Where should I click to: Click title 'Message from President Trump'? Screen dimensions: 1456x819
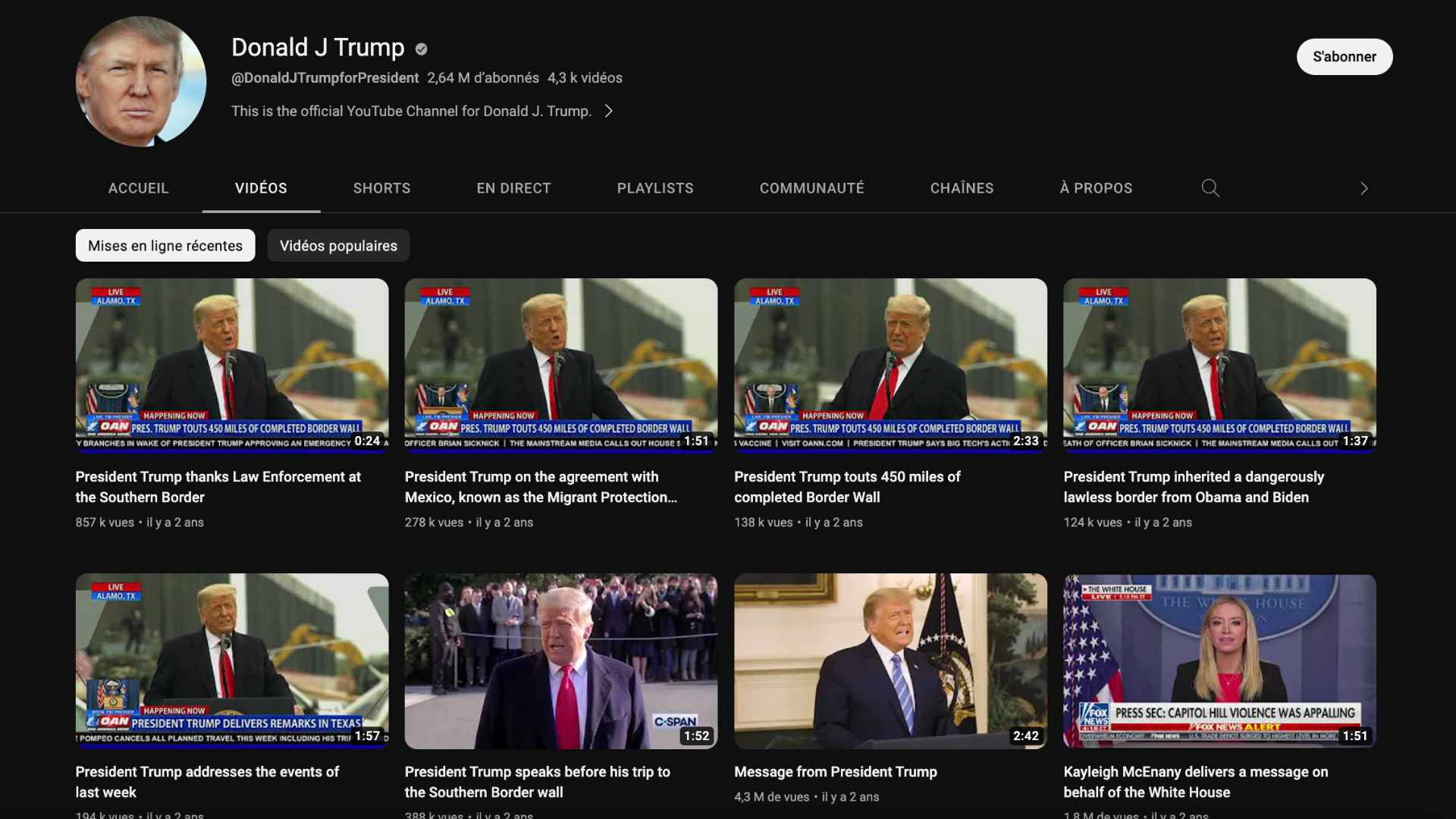[x=836, y=772]
